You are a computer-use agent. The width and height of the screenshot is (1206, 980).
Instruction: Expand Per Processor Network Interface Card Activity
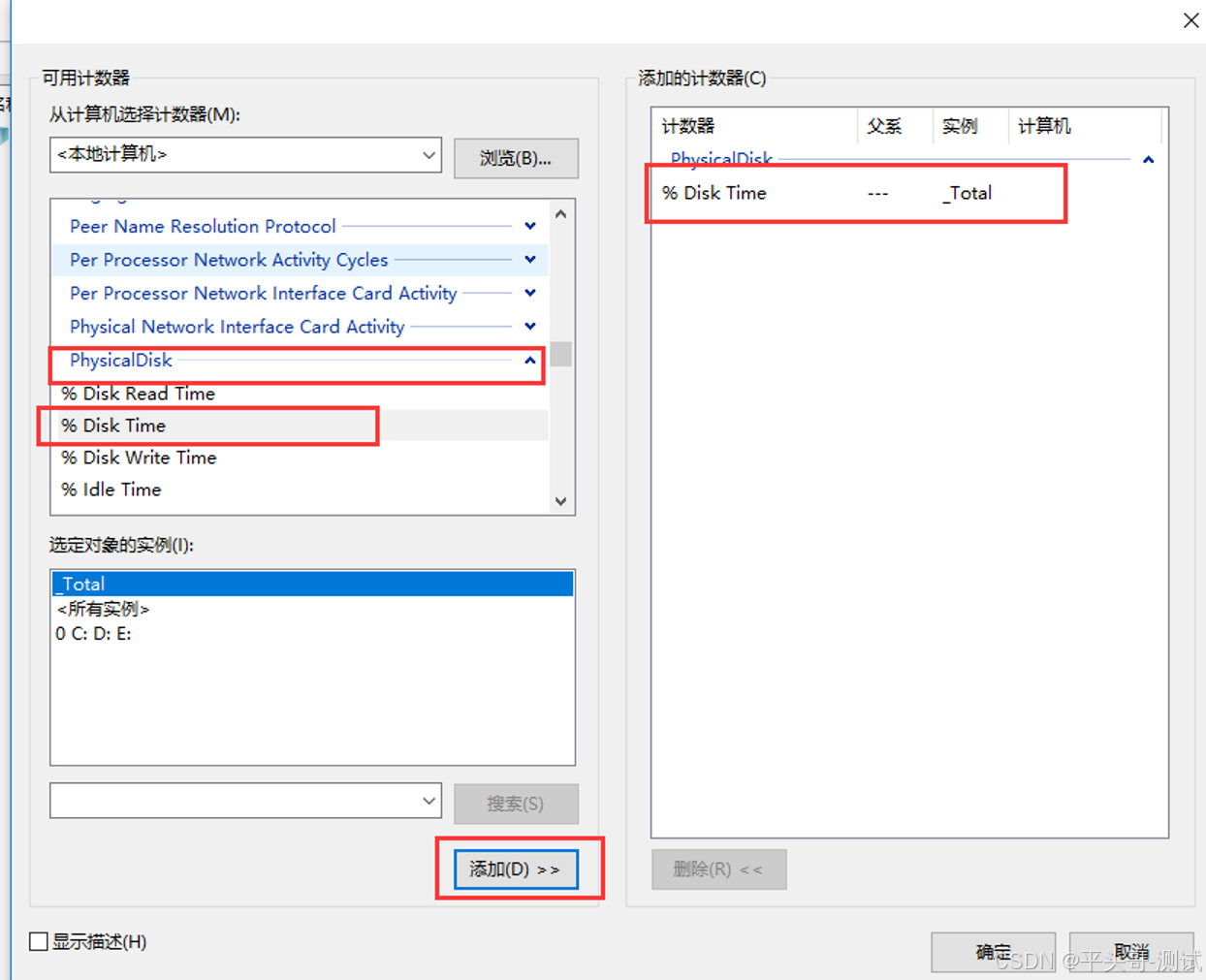[x=530, y=293]
